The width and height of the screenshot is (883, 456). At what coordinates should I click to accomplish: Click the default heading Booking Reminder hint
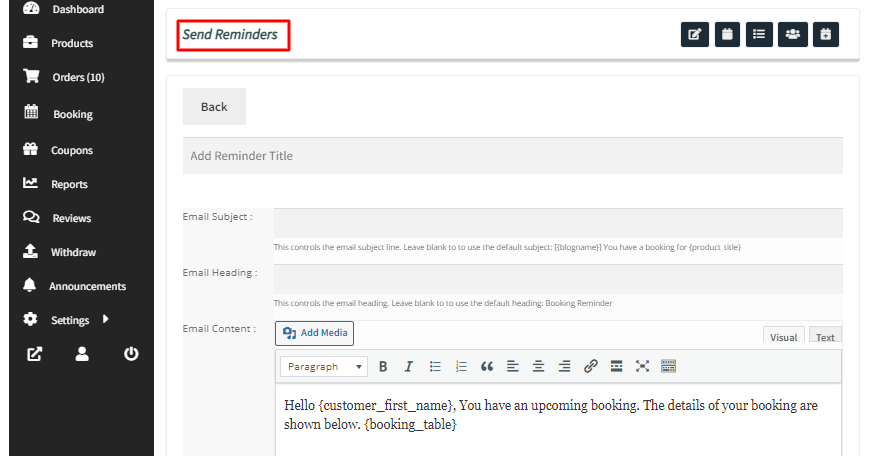tap(443, 303)
